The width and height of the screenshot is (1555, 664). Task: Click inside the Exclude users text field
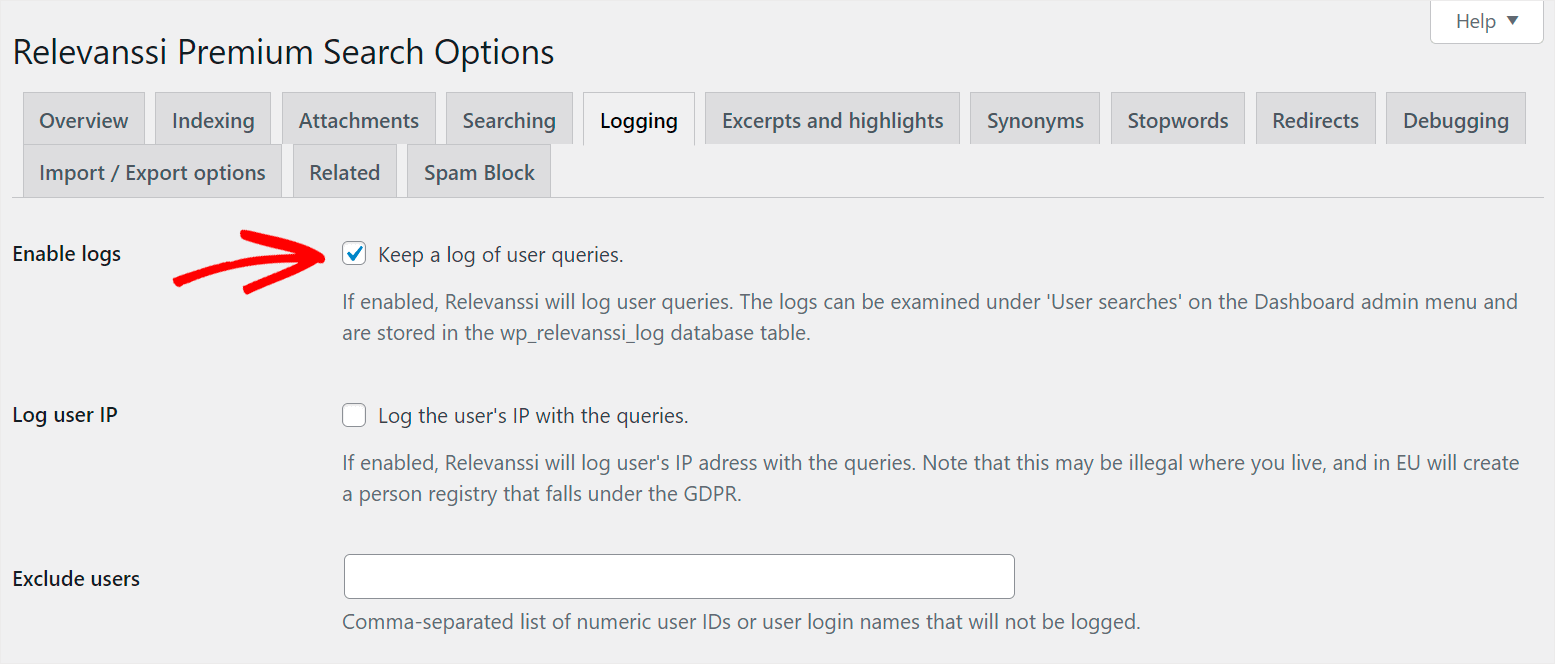pyautogui.click(x=679, y=576)
